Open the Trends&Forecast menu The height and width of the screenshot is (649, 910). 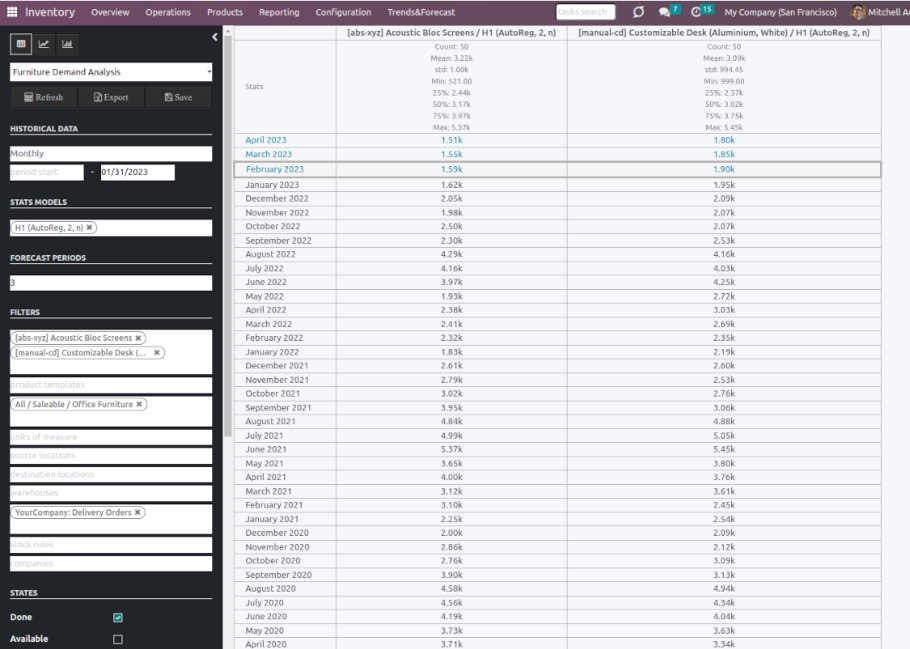(421, 12)
